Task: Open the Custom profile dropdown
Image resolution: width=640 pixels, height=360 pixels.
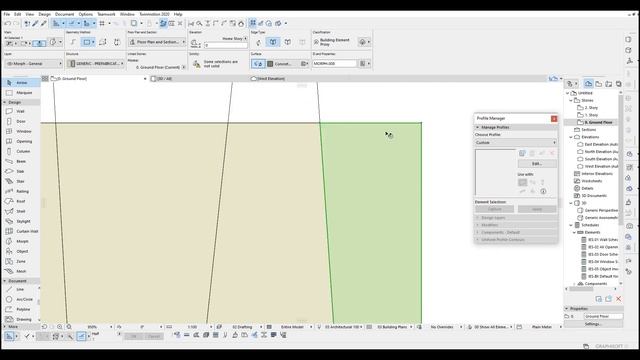Action: tap(516, 142)
